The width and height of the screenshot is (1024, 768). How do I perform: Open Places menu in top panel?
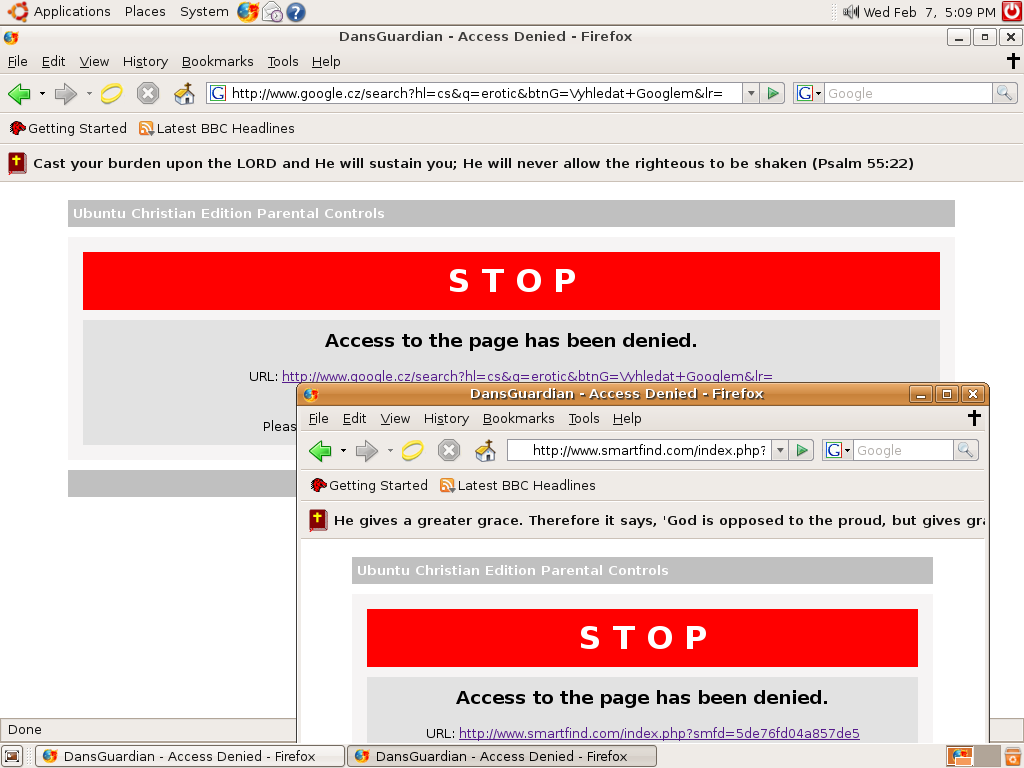click(145, 12)
